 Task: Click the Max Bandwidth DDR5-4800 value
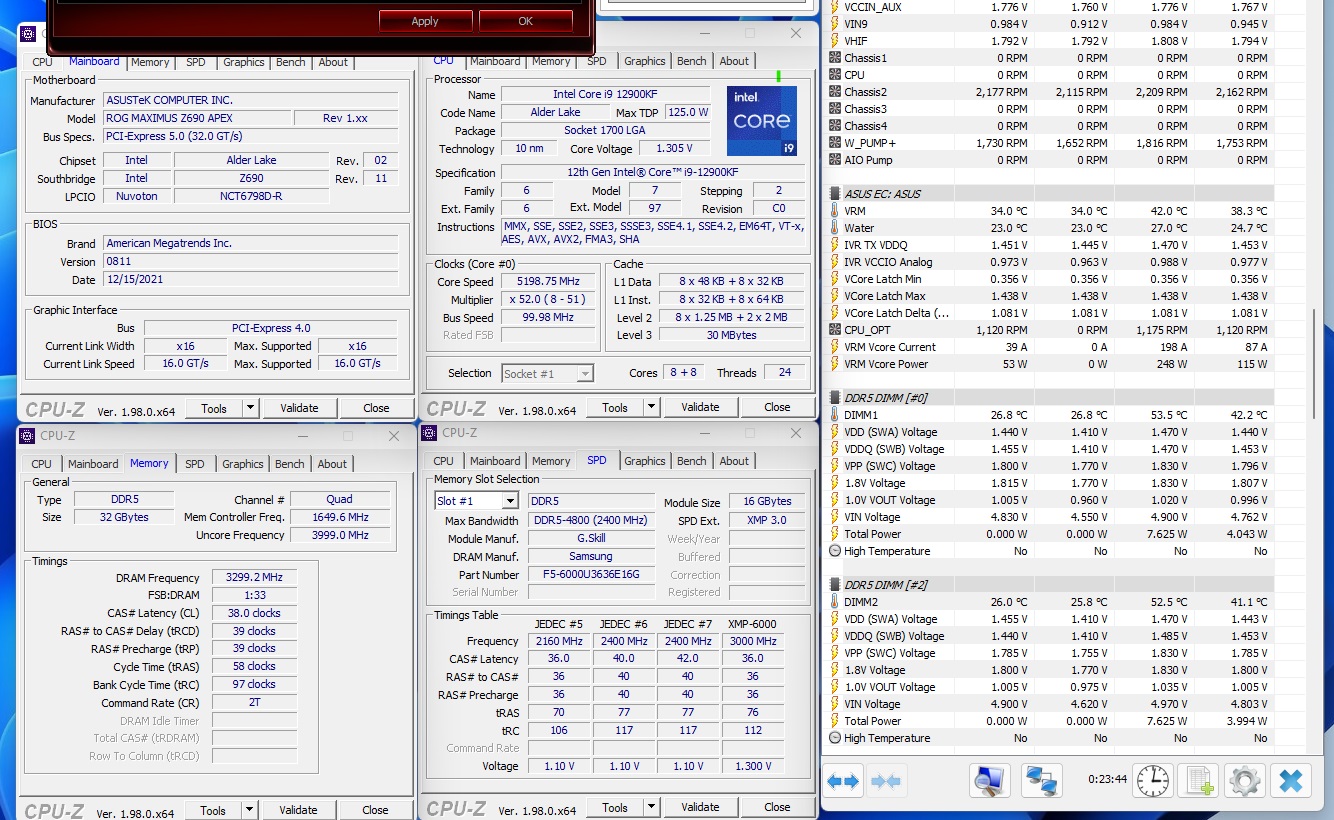[x=590, y=521]
